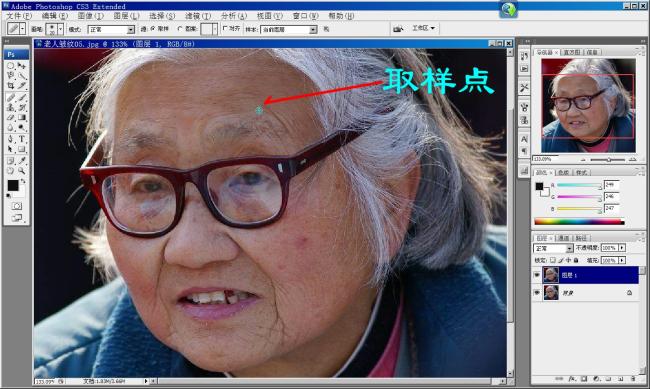This screenshot has width=650, height=389.
Task: Open the layer fill slider arrow
Action: (622, 260)
